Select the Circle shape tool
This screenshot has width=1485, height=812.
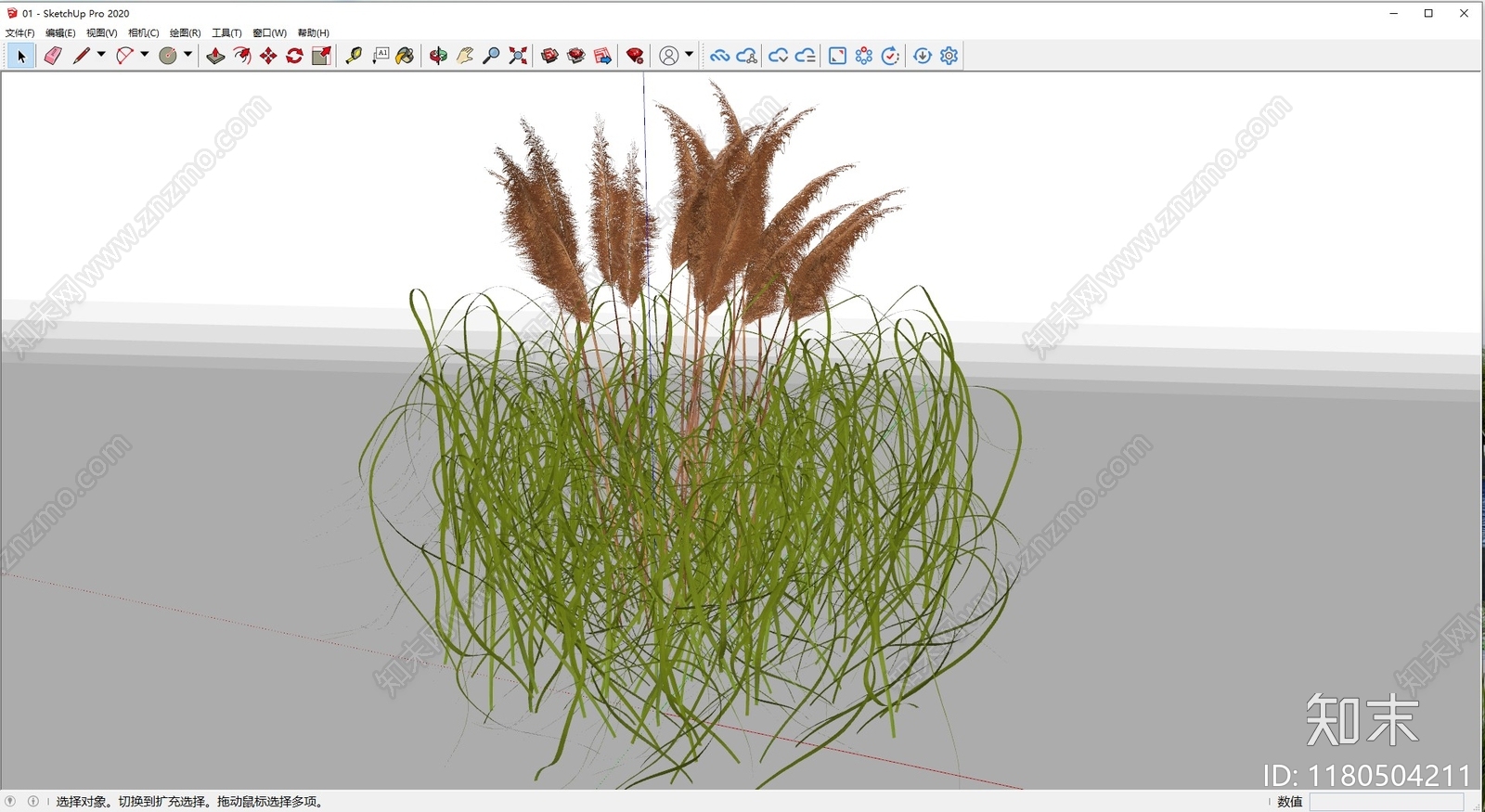click(168, 56)
